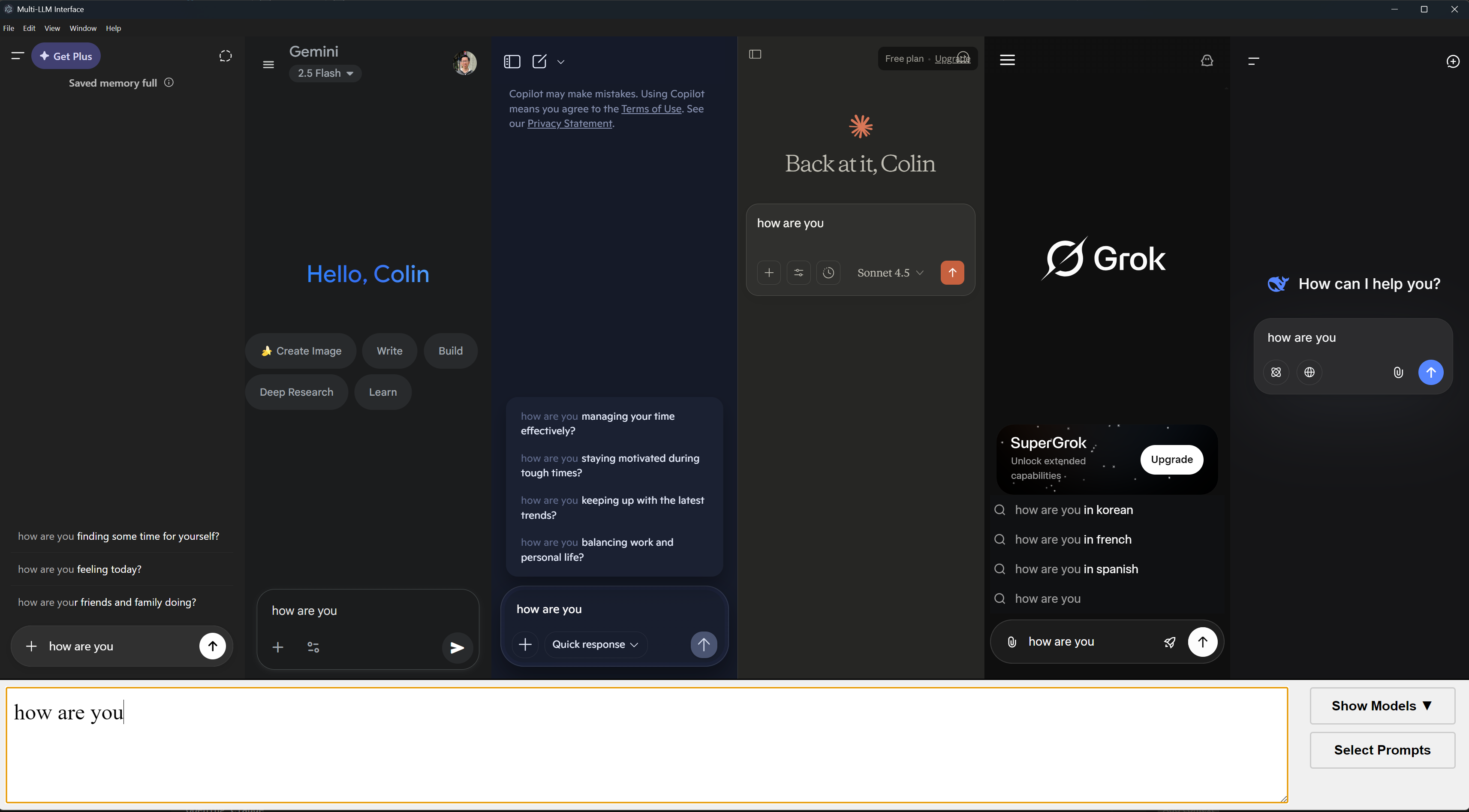Open Gemini hamburger menu

268,64
